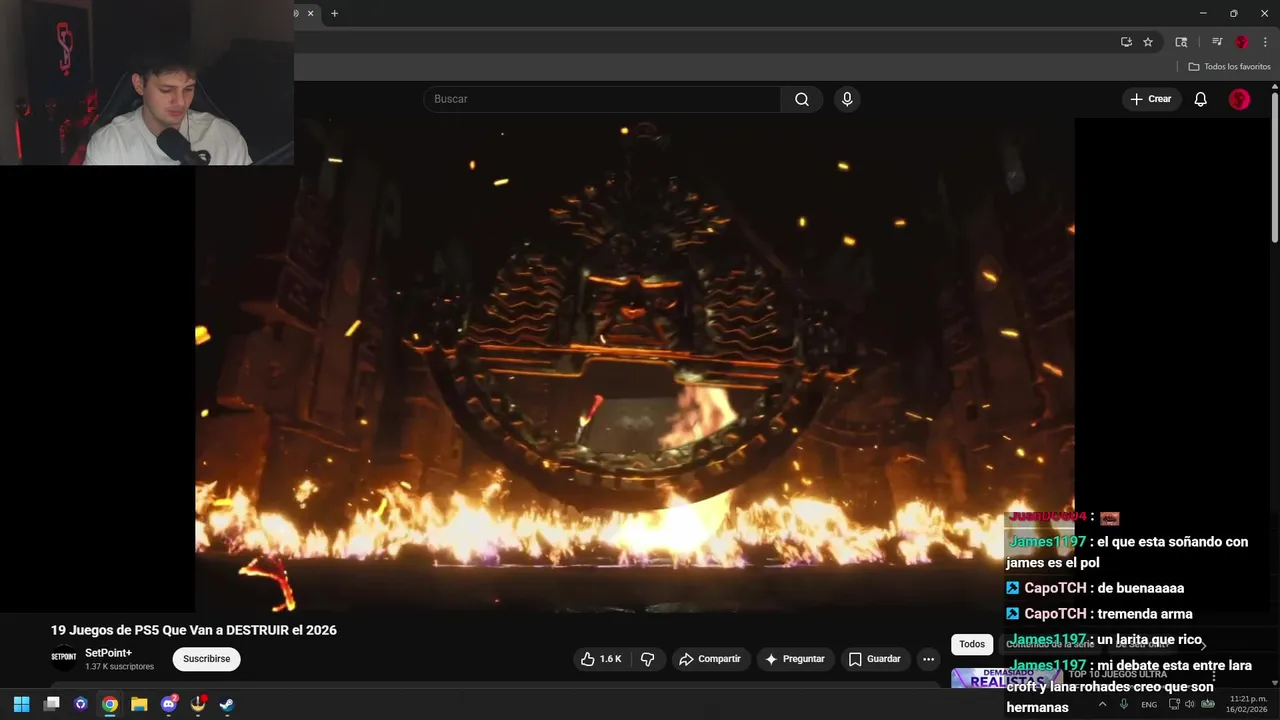The width and height of the screenshot is (1280, 720).
Task: Open a new tab with plus button
Action: (334, 13)
